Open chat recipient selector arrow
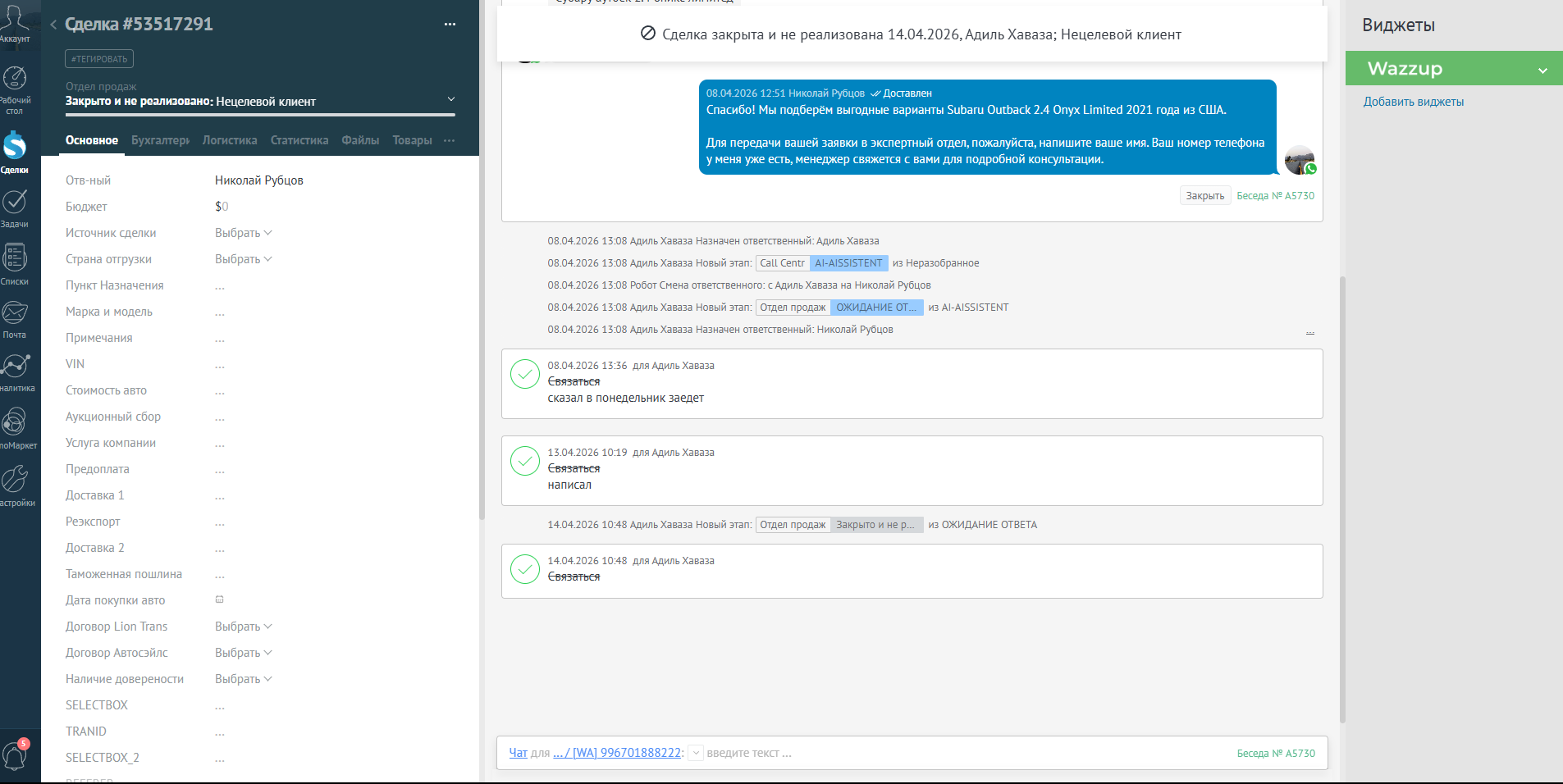Screen dimensions: 1563x784 695,753
